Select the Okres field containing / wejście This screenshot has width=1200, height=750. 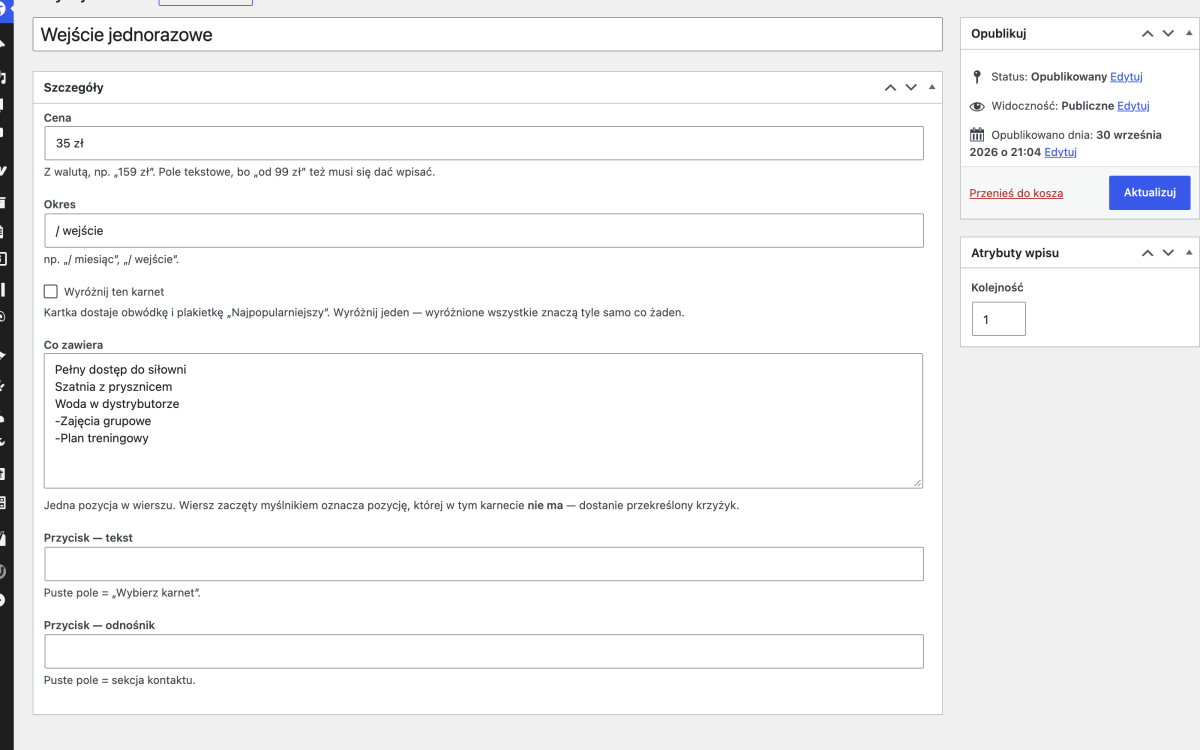pos(484,230)
